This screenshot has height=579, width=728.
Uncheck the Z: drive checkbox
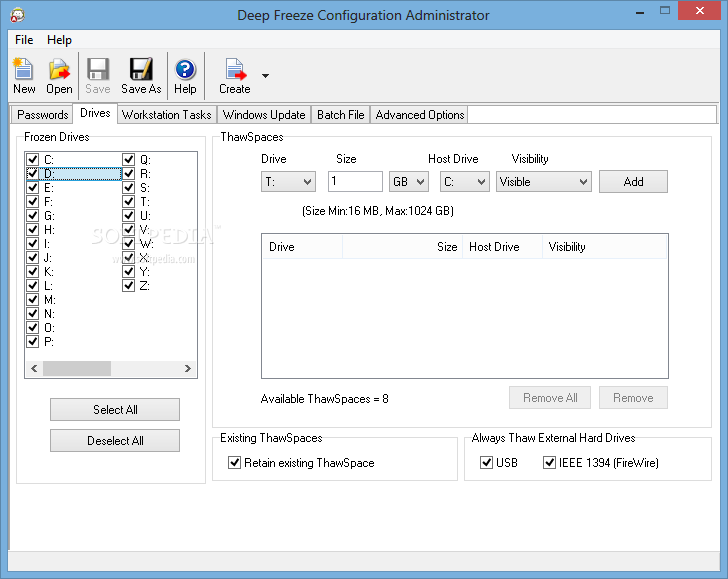pos(129,286)
